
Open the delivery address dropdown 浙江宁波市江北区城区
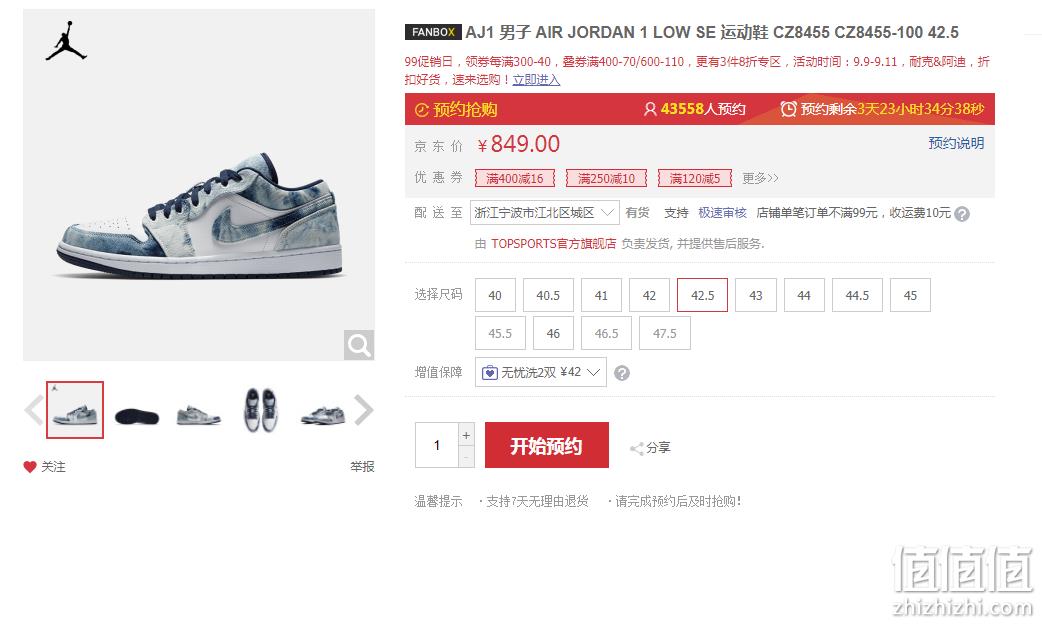click(544, 213)
